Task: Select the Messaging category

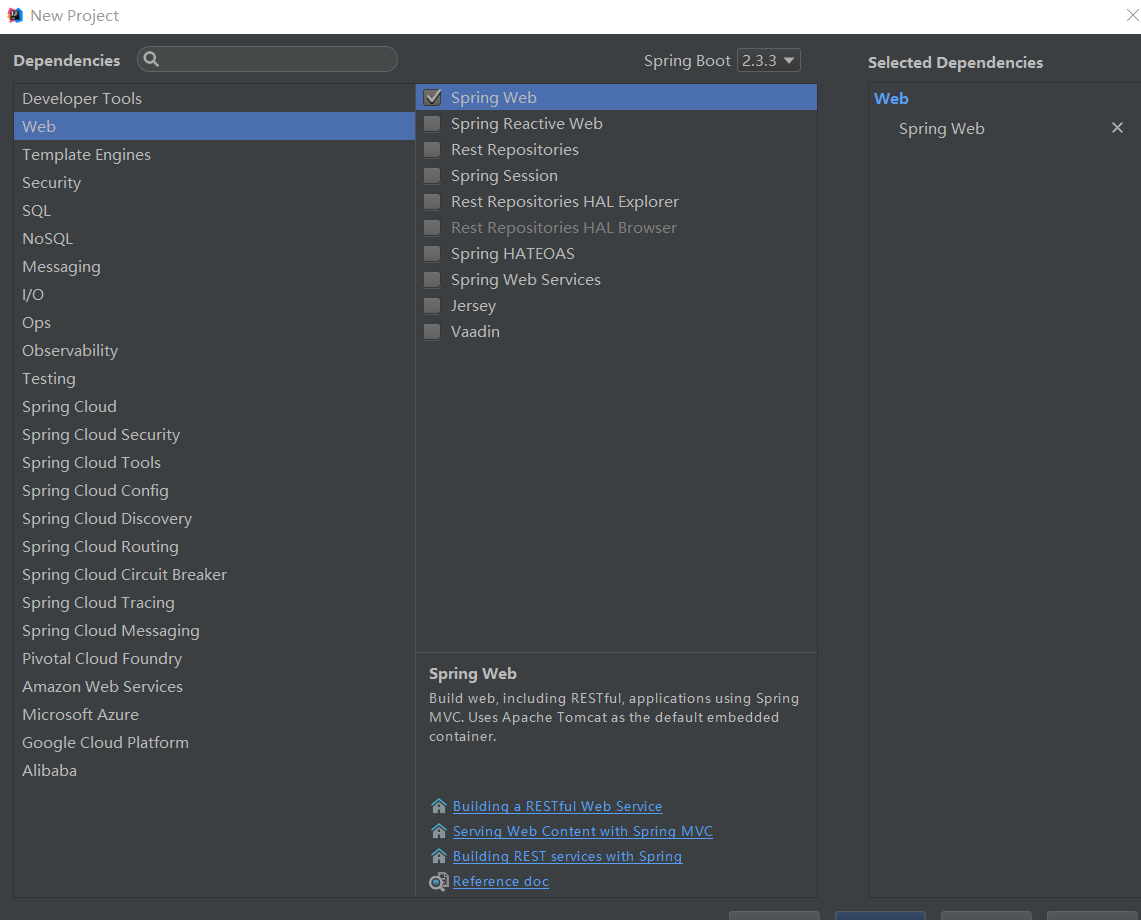Action: [214, 266]
